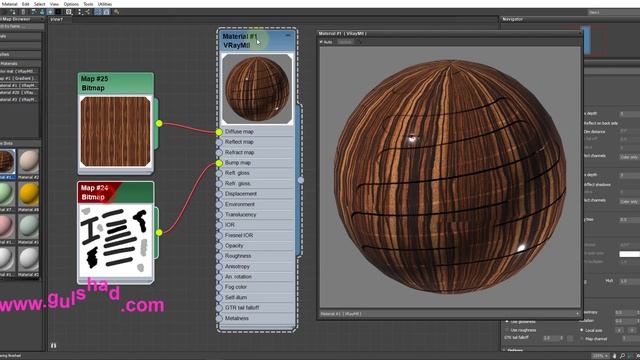
Task: Toggle the Material/Map Browser toolbar icon
Action: 98,12
